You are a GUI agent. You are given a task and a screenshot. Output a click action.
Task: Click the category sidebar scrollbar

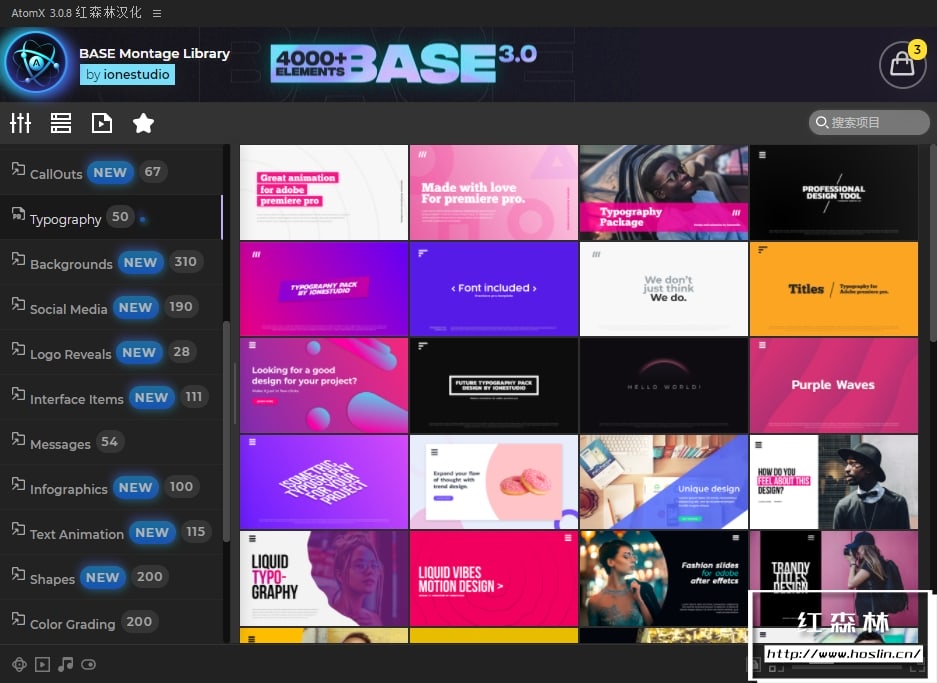(x=226, y=431)
